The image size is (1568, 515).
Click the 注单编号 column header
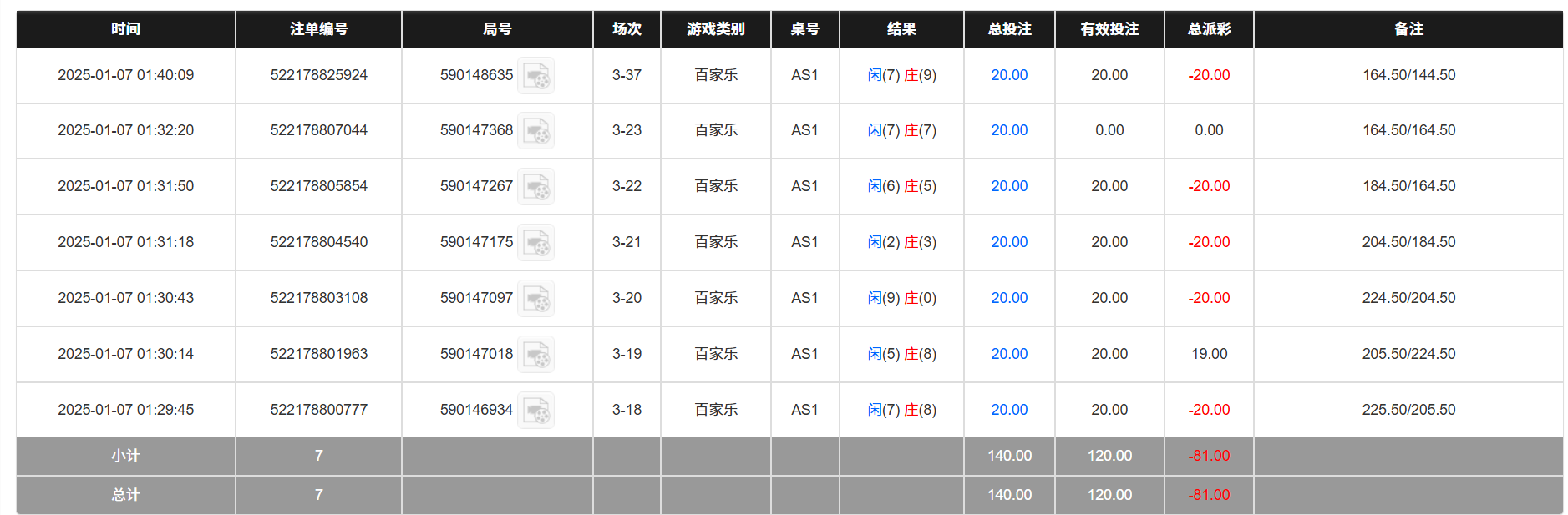318,29
